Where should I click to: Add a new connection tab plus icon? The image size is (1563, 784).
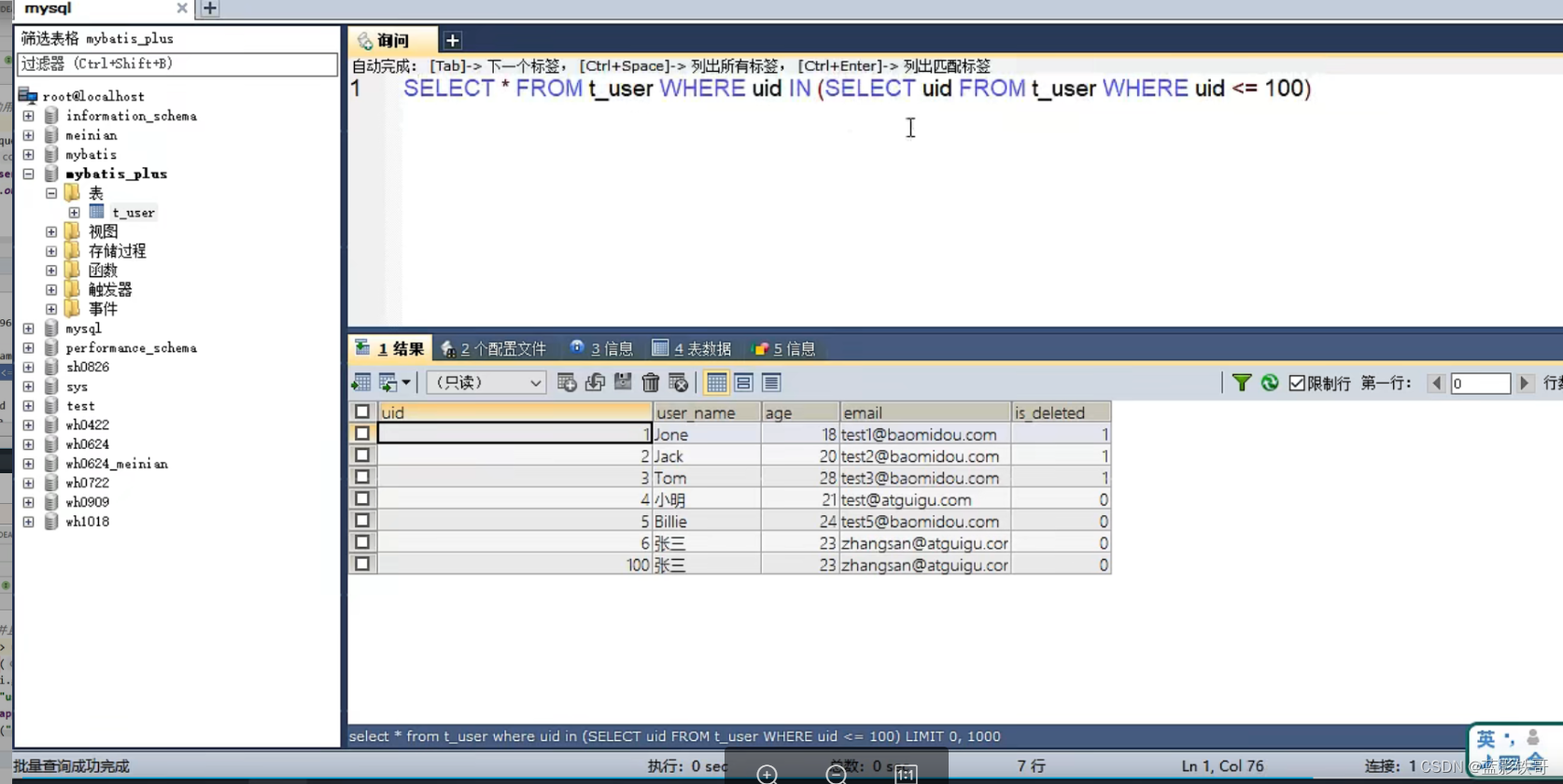point(210,8)
